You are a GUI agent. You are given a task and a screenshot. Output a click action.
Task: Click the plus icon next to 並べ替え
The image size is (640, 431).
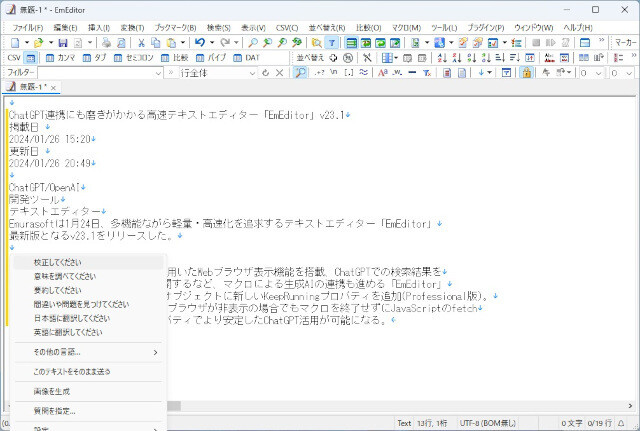tap(333, 58)
